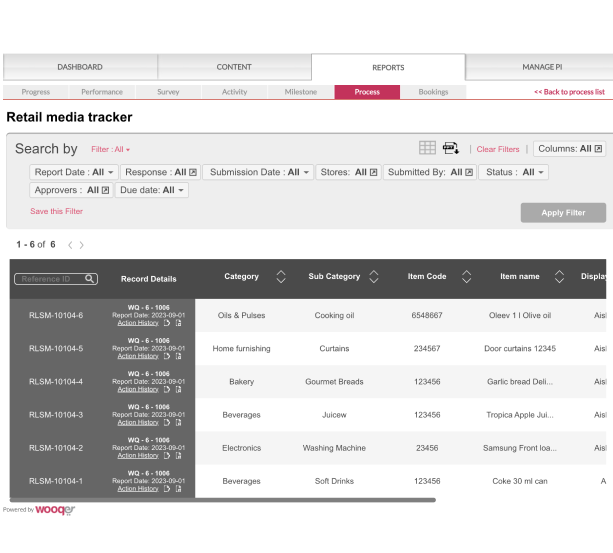Screen dimensions: 613x553
Task: Go to previous page of results
Action: point(70,245)
